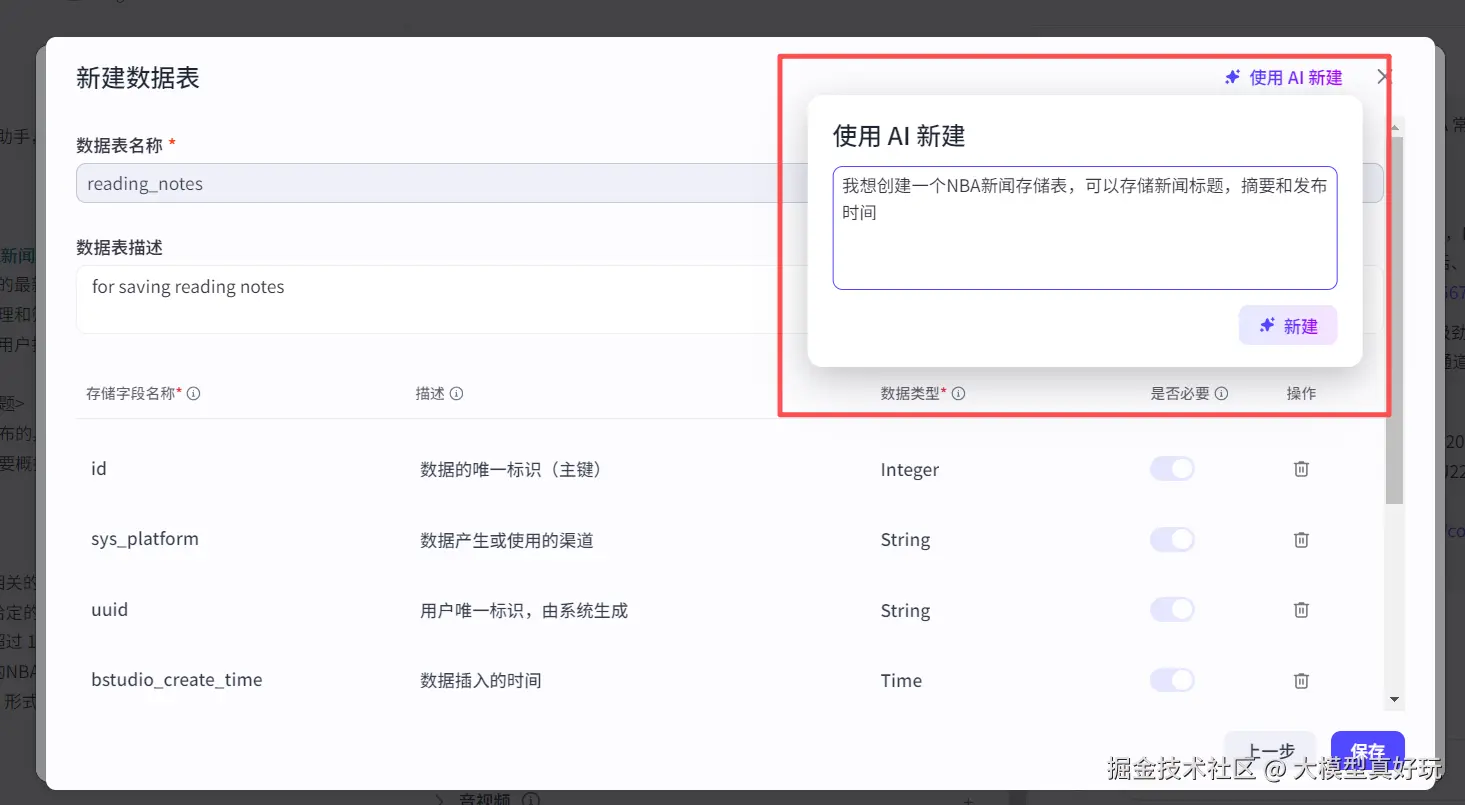Delete the bstudio_create_time field row
The width and height of the screenshot is (1465, 805).
(1301, 681)
